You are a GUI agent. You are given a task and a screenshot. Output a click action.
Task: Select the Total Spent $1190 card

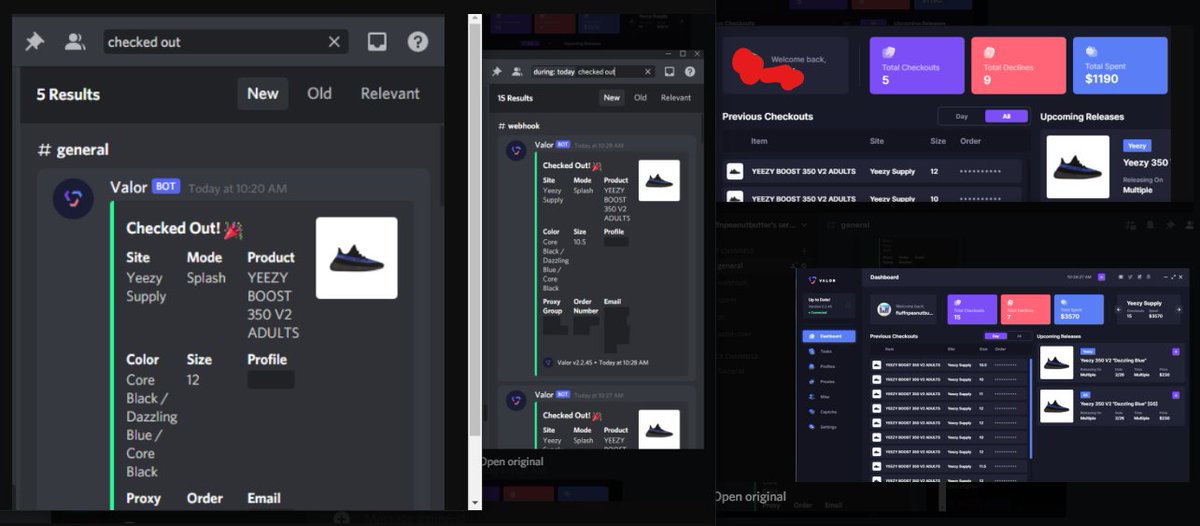coord(1120,66)
